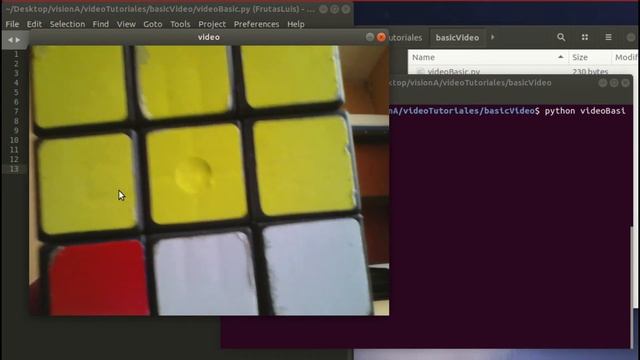Open the Edit menu
640x360 pixels.
34,24
